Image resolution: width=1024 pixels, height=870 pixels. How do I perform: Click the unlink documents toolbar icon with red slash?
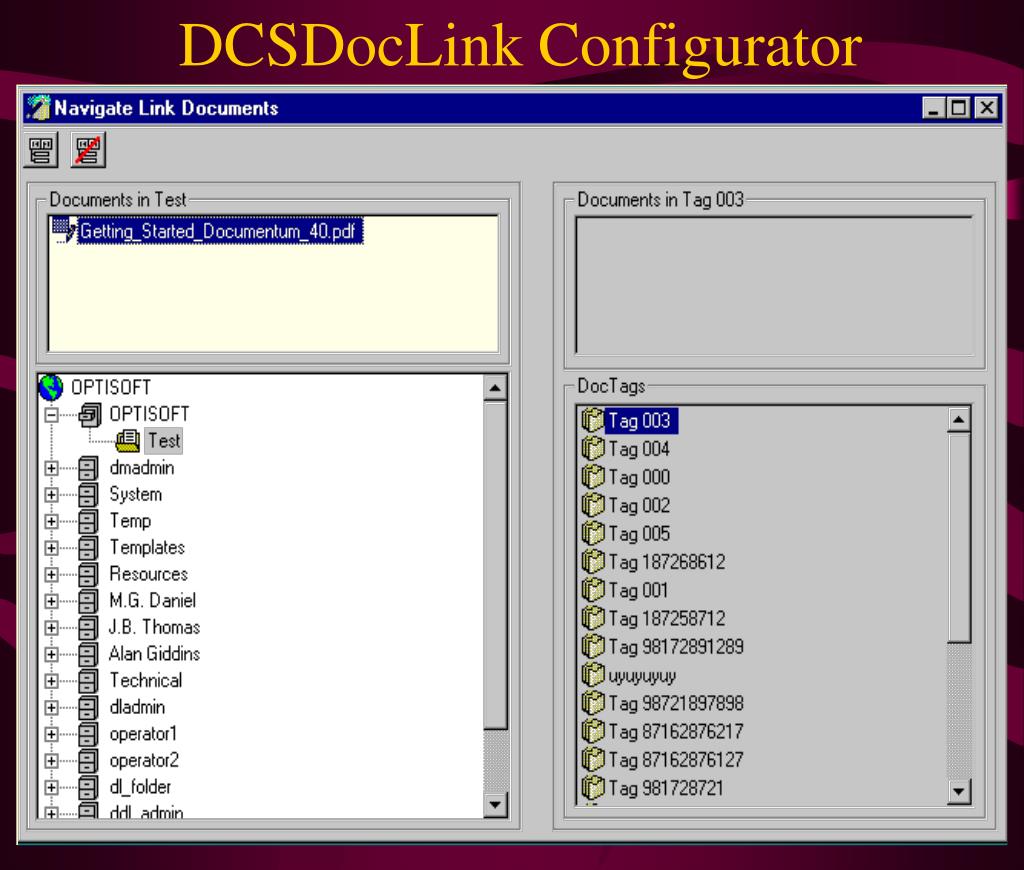coord(88,150)
